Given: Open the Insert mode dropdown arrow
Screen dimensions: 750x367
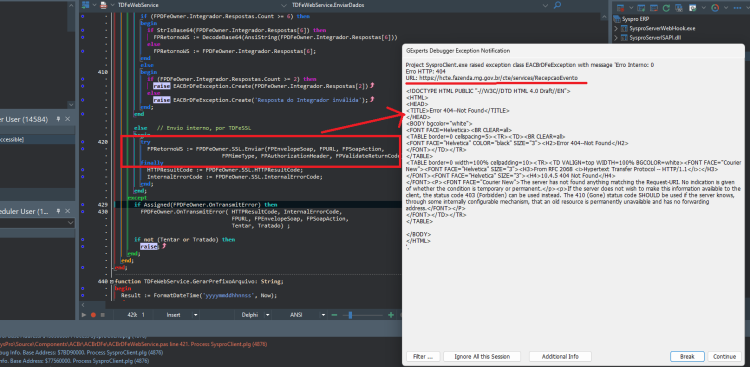Looking at the screenshot, I should click(195, 315).
